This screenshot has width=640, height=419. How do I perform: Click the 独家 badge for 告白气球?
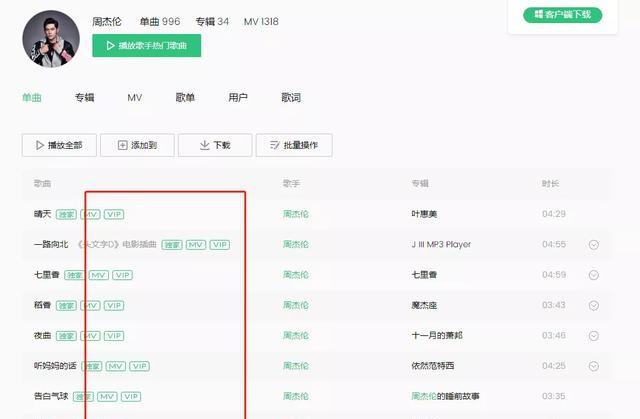pyautogui.click(x=83, y=397)
